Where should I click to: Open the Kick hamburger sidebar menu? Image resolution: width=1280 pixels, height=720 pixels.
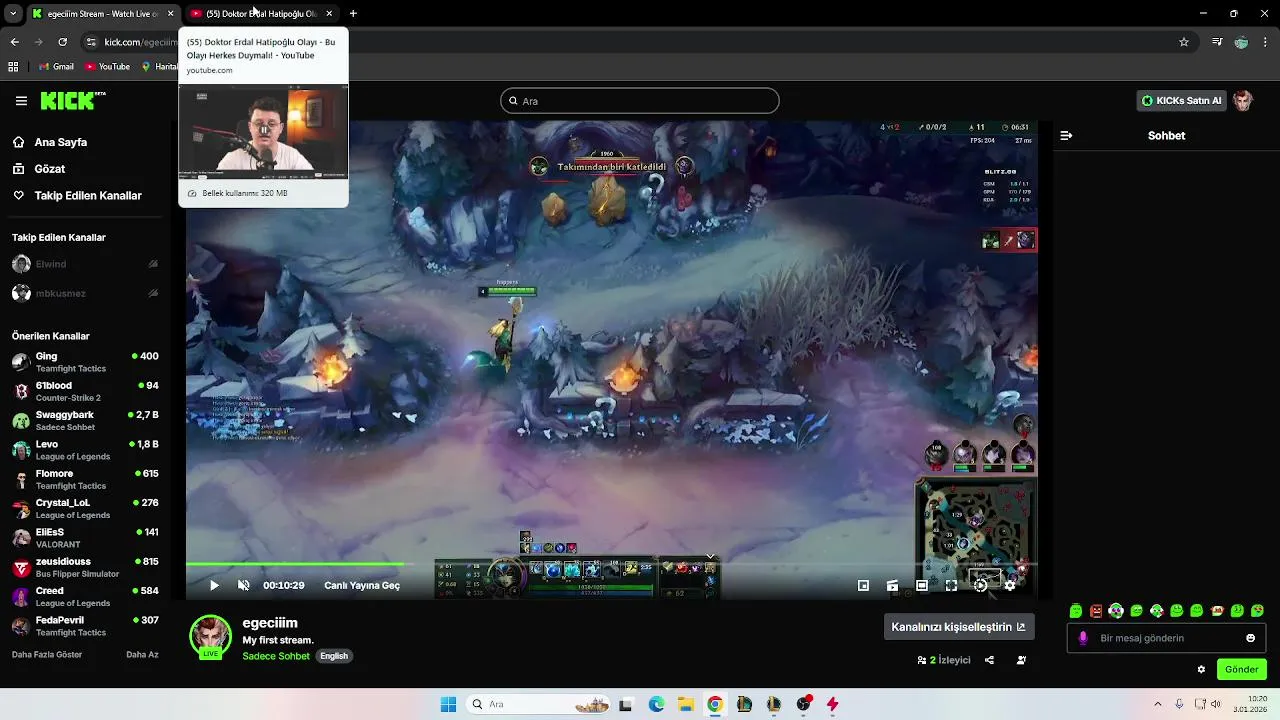click(21, 101)
